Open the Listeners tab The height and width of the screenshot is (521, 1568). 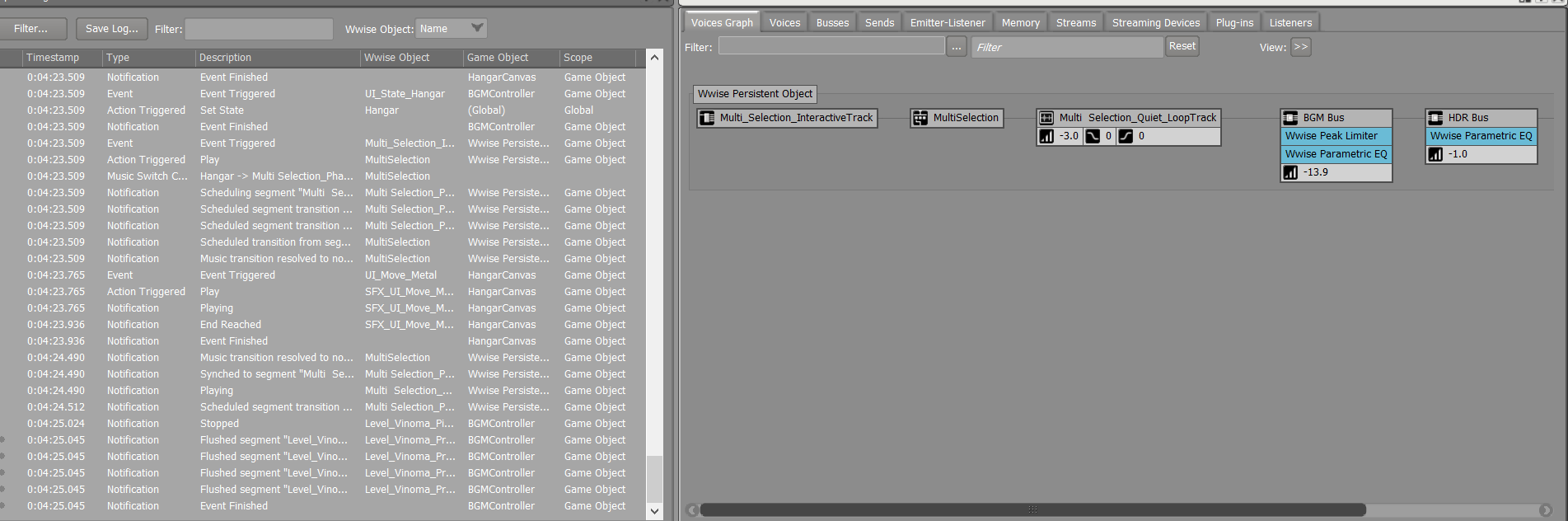[x=1290, y=22]
